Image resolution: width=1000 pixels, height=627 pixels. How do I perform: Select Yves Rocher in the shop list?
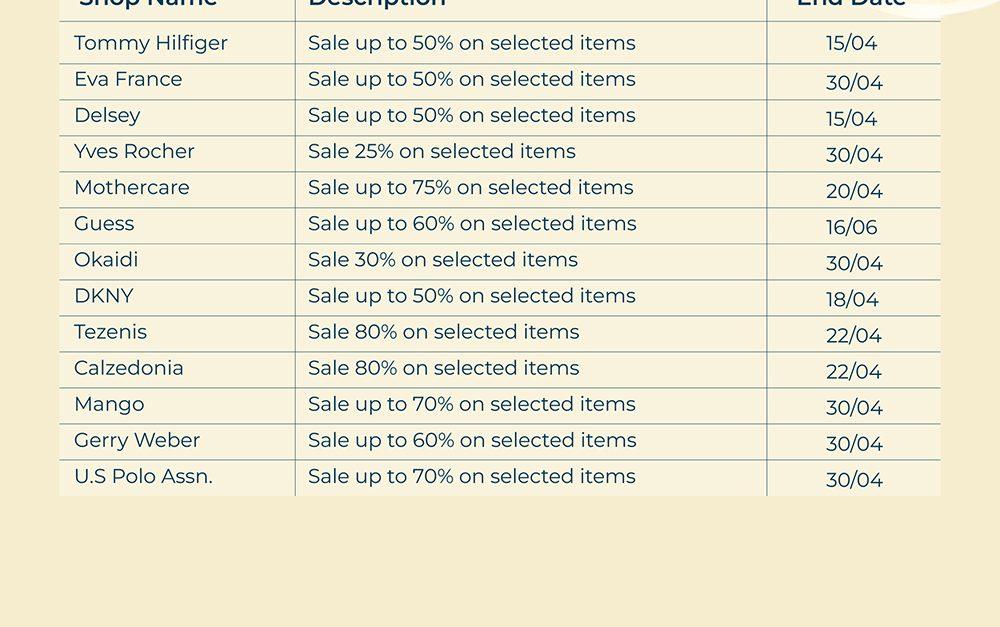134,151
